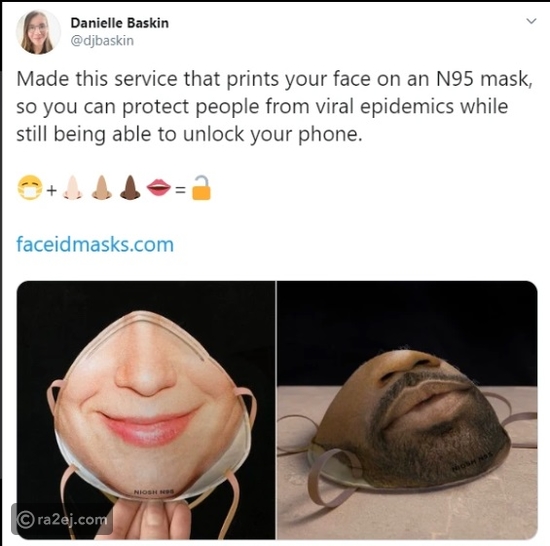Click the plus sign between emojis

tap(52, 190)
